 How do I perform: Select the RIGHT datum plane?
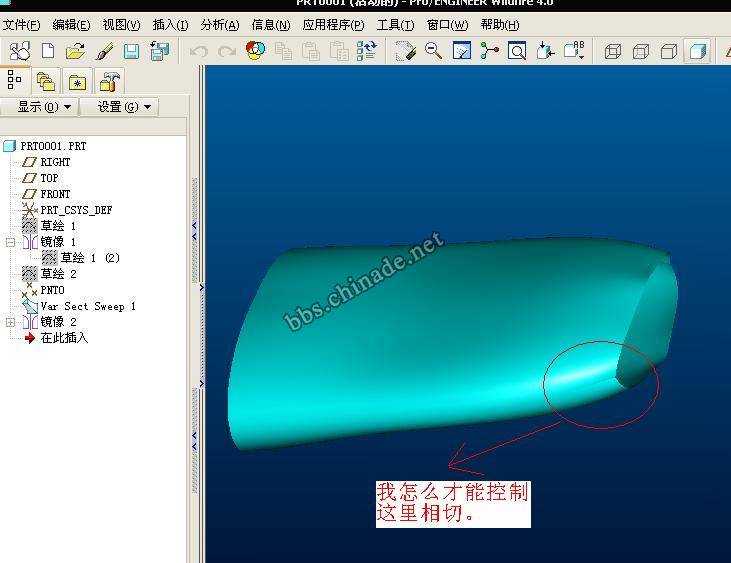pos(55,162)
